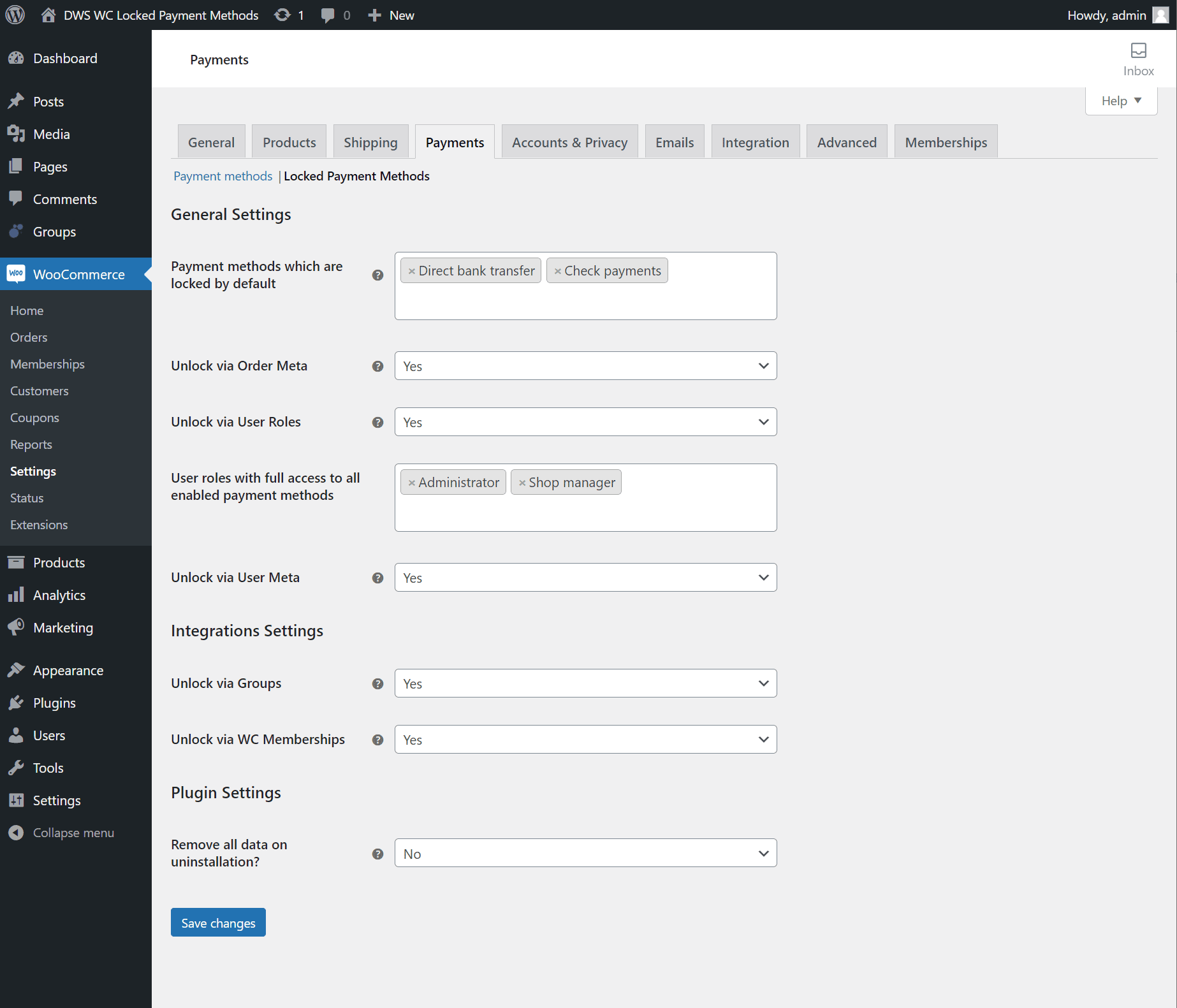The width and height of the screenshot is (1177, 1008).
Task: Click the WordPress logo icon
Action: click(15, 15)
